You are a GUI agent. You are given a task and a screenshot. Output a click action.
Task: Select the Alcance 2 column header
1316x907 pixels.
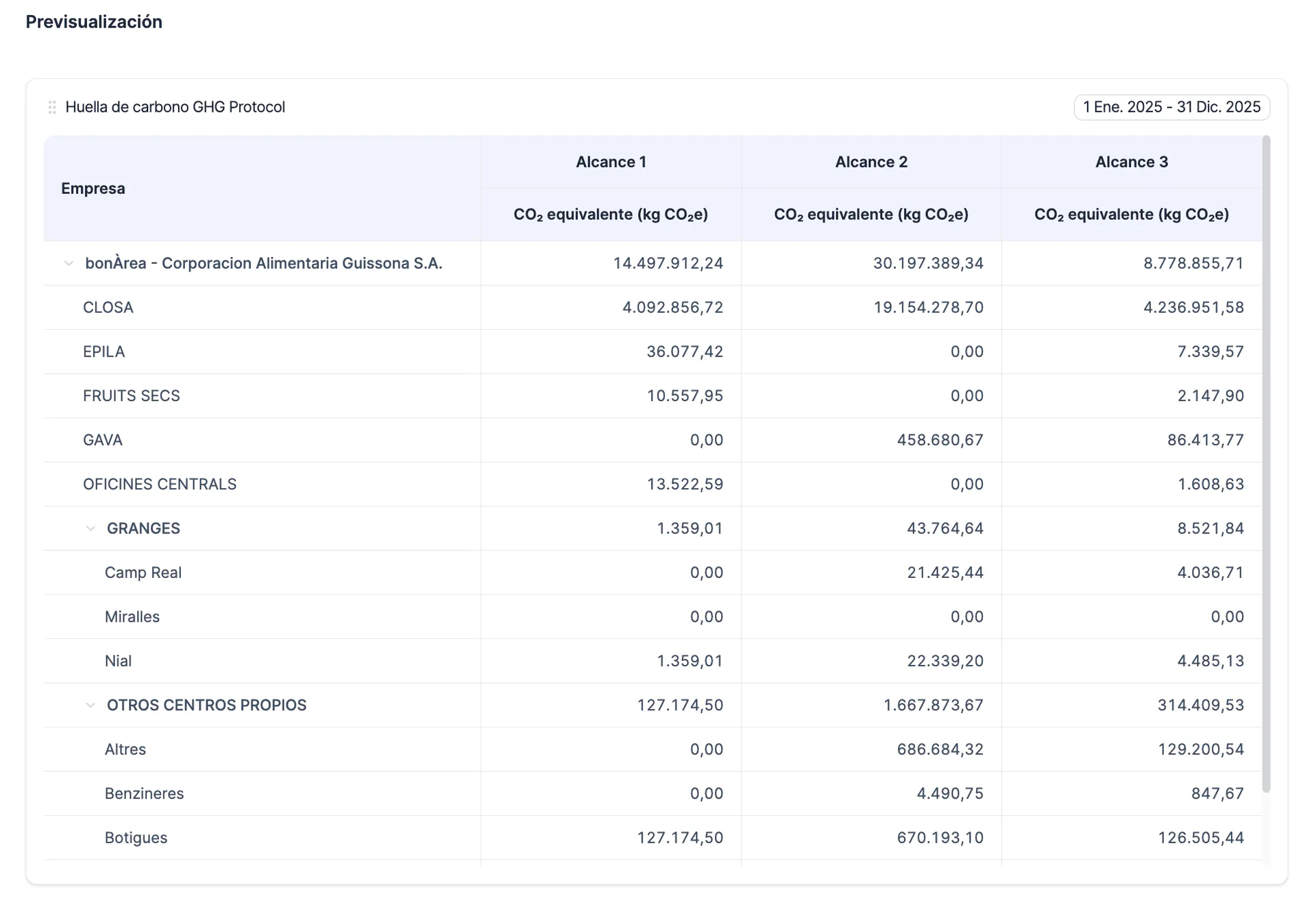pos(871,162)
